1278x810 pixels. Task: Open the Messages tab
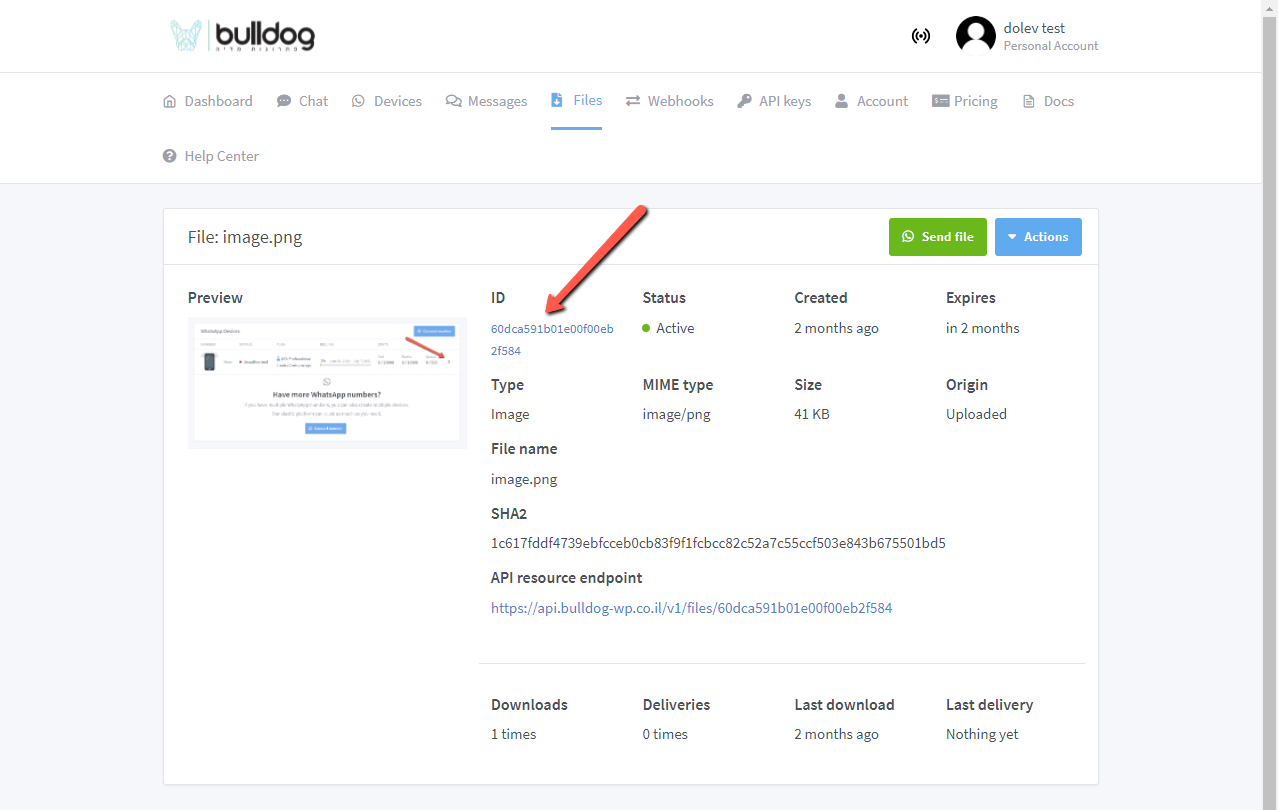[x=487, y=101]
